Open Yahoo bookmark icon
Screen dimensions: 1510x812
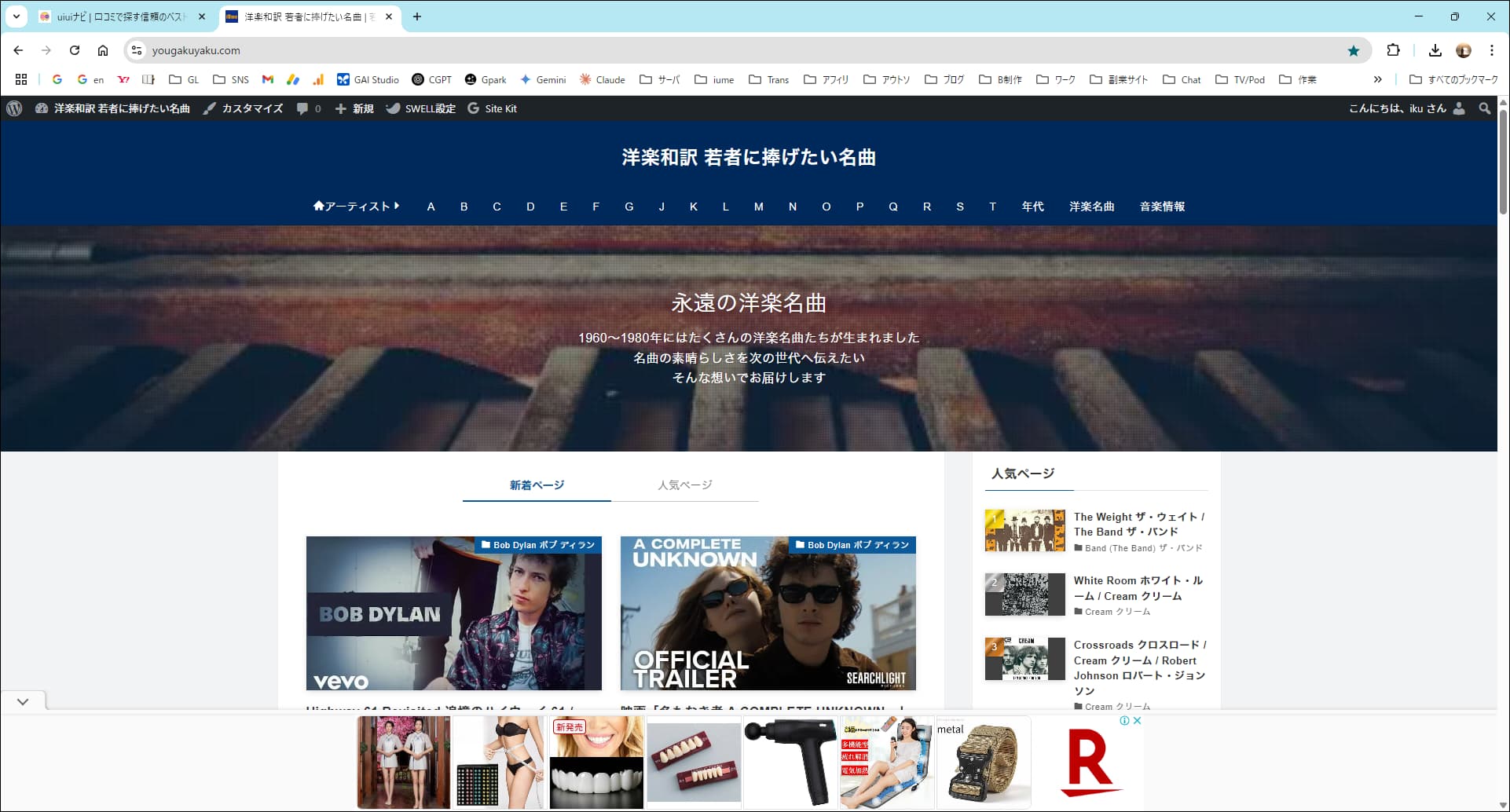coord(123,79)
